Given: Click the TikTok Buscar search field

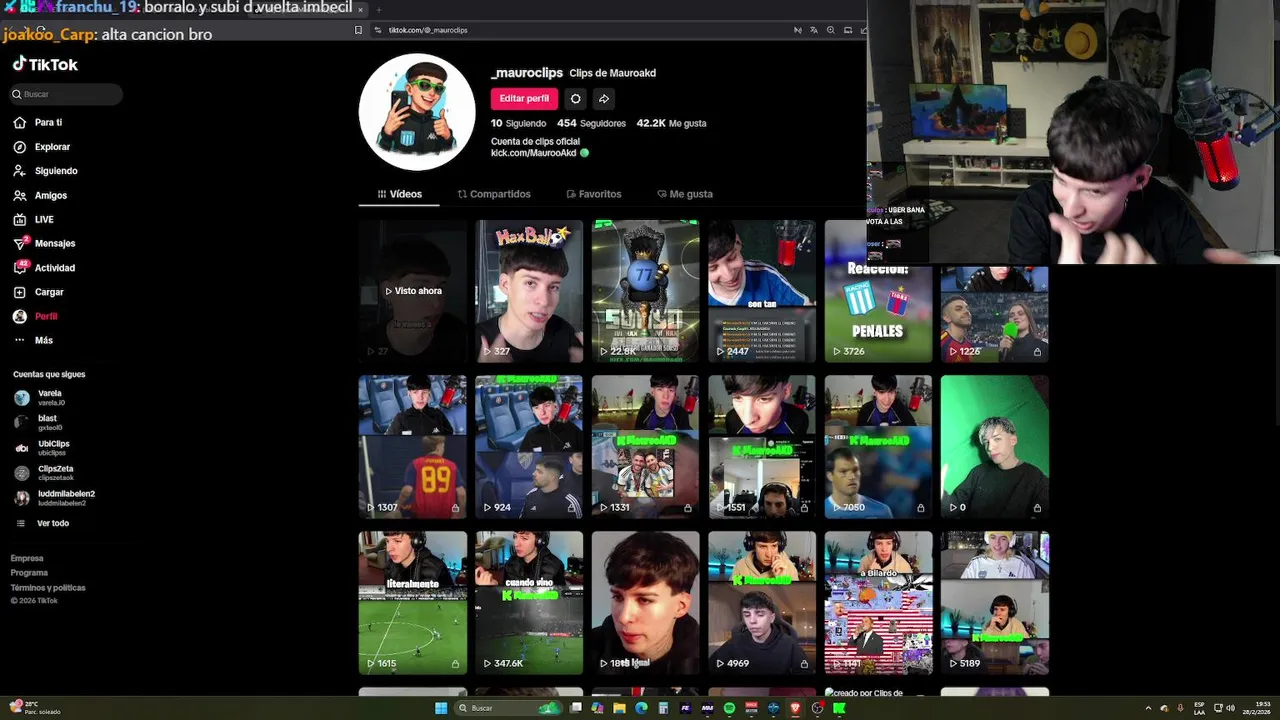Looking at the screenshot, I should 65,94.
